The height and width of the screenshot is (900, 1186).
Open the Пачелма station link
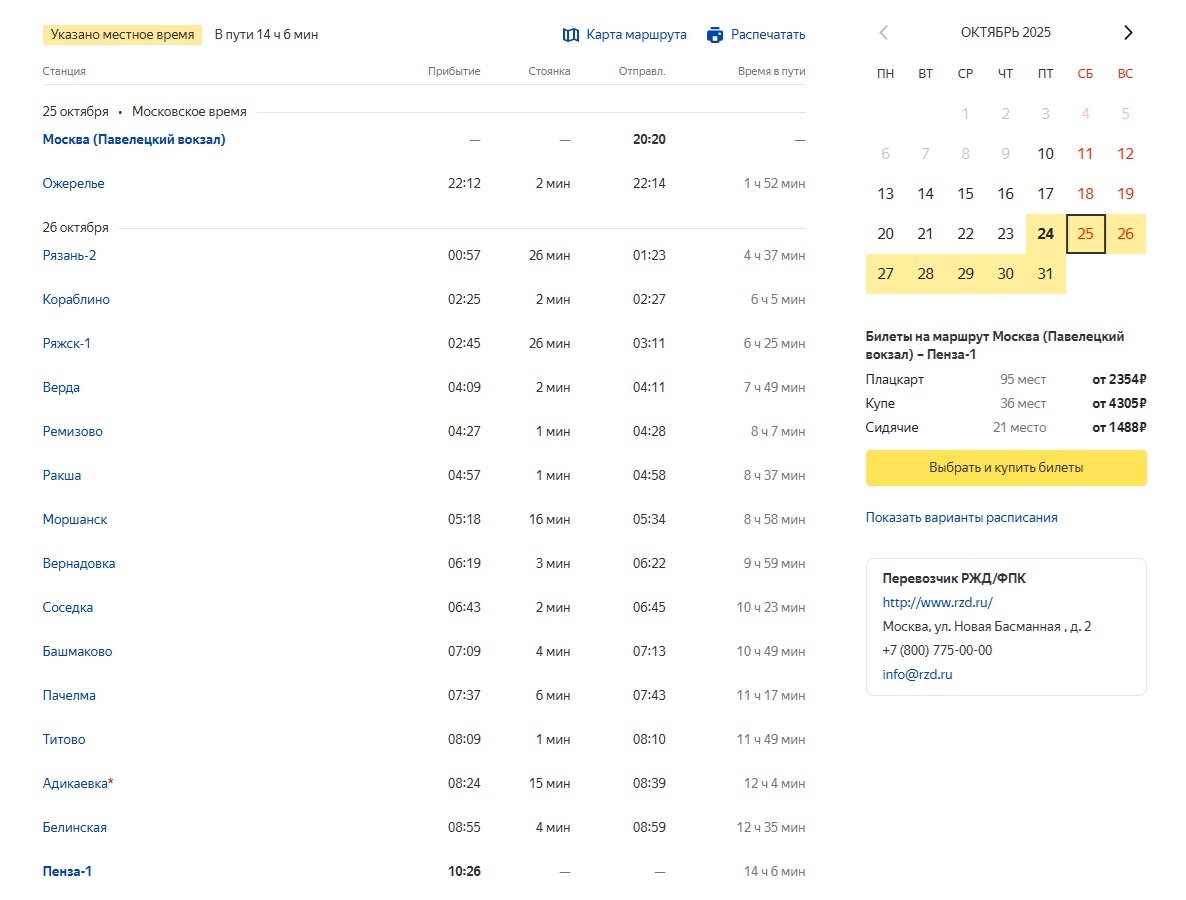69,695
